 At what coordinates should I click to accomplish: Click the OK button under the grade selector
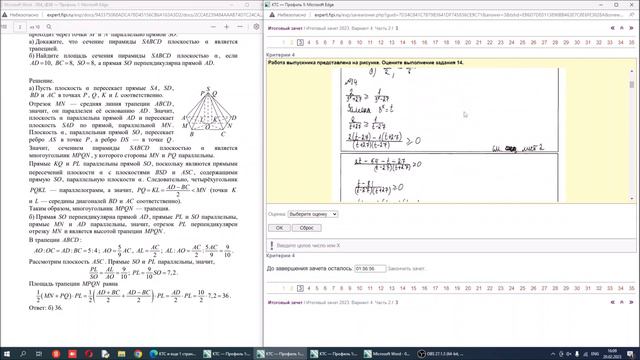pyautogui.click(x=279, y=228)
